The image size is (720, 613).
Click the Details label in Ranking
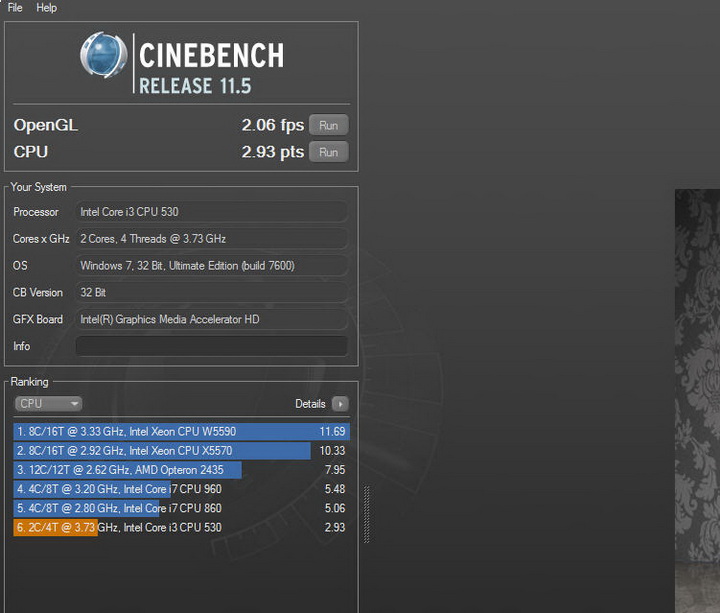pyautogui.click(x=310, y=404)
